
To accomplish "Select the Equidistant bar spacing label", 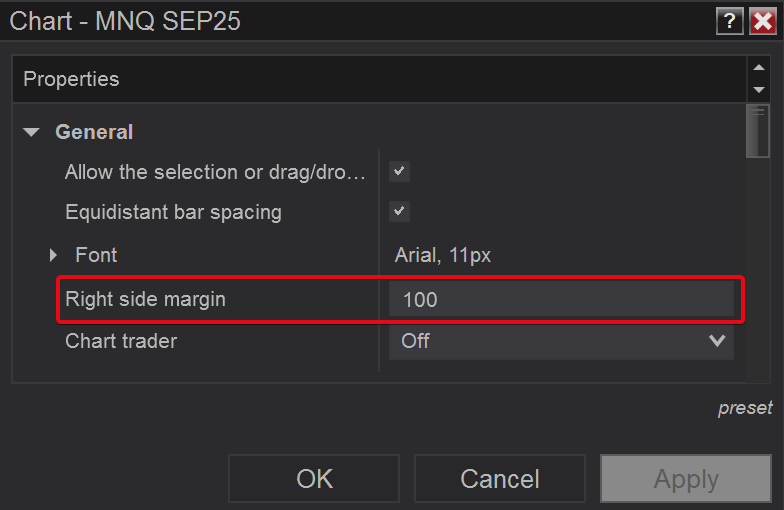I will point(173,212).
